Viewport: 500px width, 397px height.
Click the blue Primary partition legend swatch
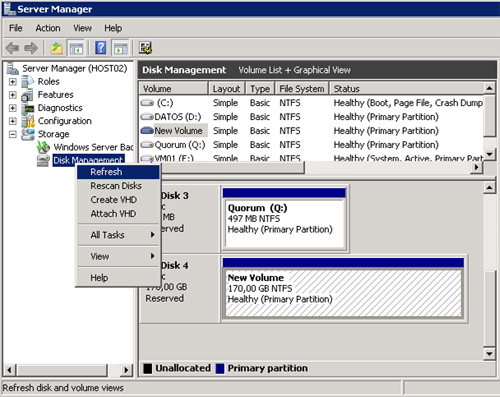[x=220, y=368]
